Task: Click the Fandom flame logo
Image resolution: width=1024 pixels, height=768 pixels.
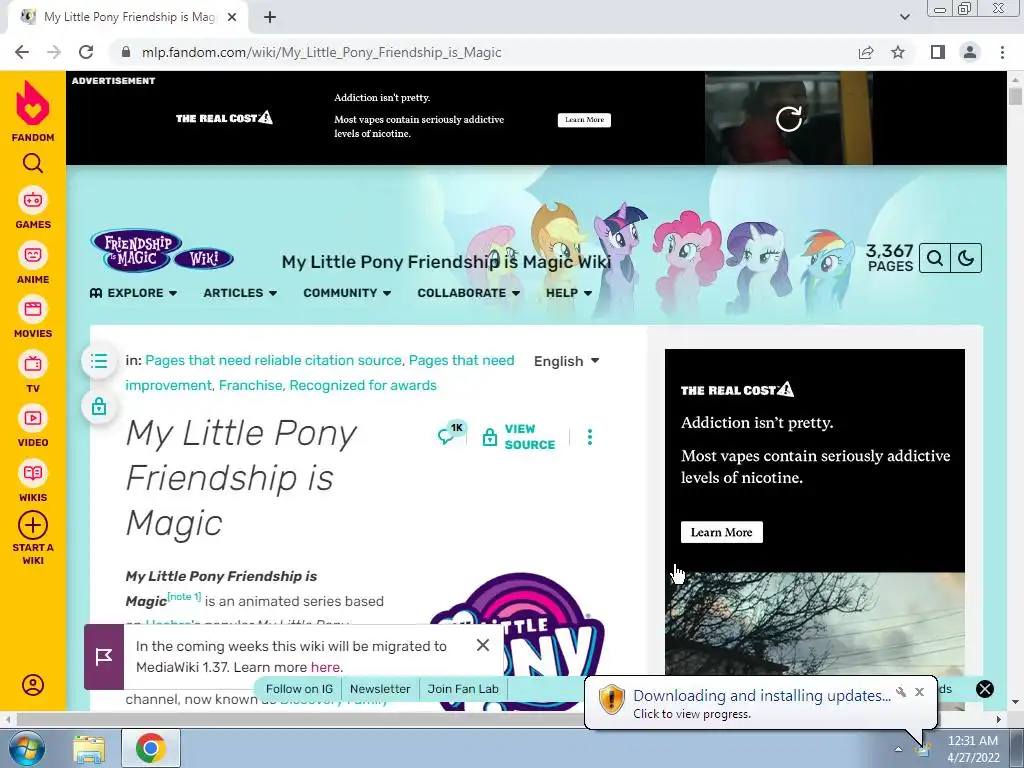Action: pyautogui.click(x=33, y=103)
